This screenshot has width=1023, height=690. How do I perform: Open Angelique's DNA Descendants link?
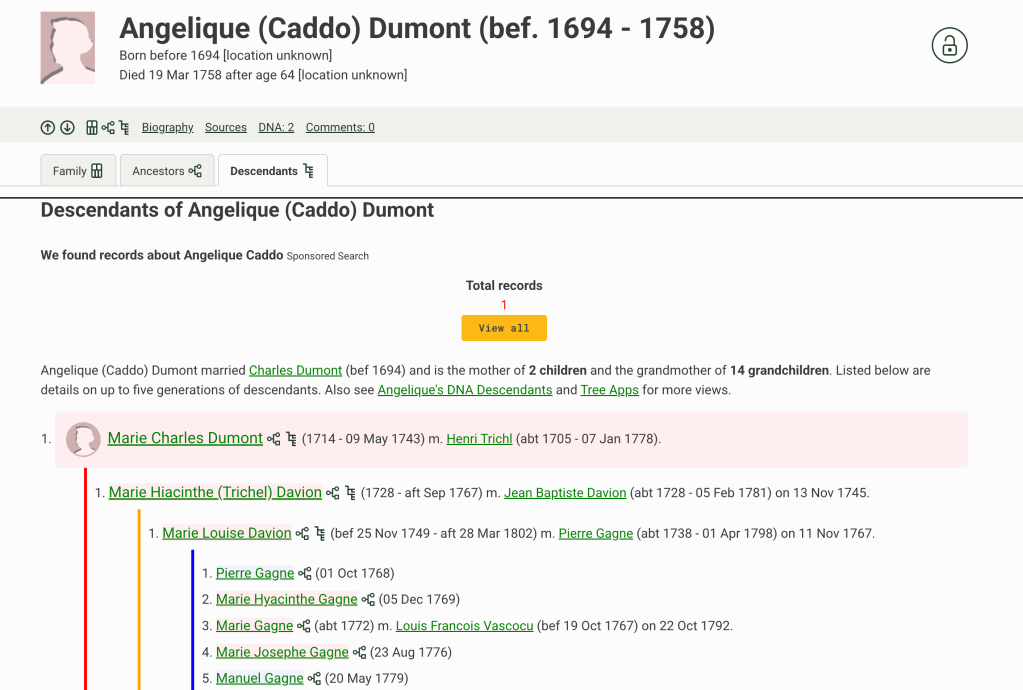coord(464,390)
